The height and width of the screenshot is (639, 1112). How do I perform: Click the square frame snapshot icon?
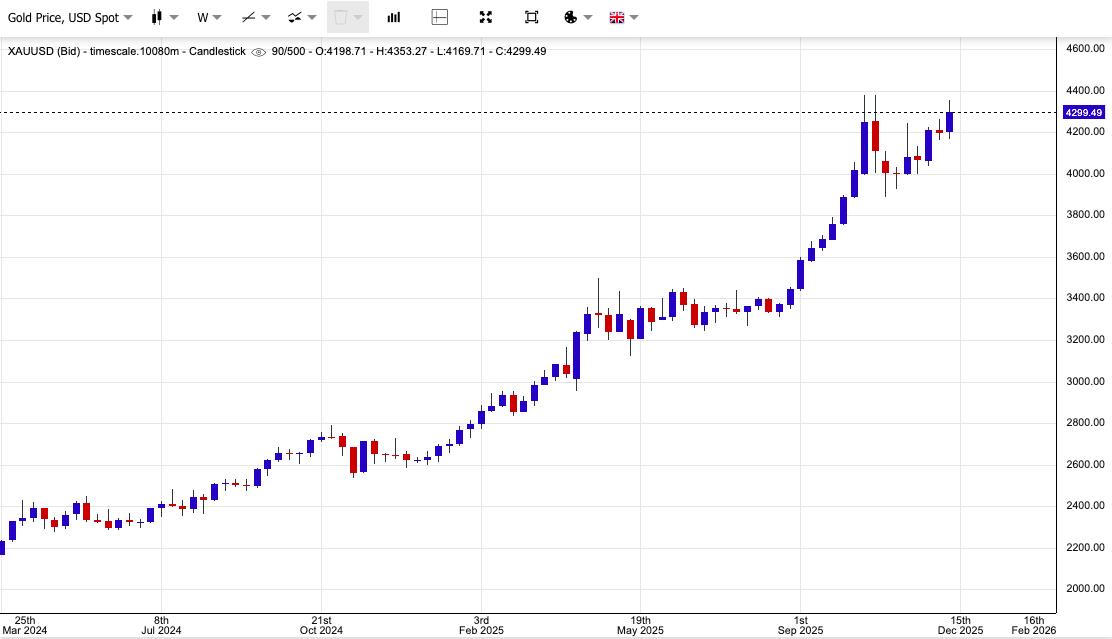(531, 17)
